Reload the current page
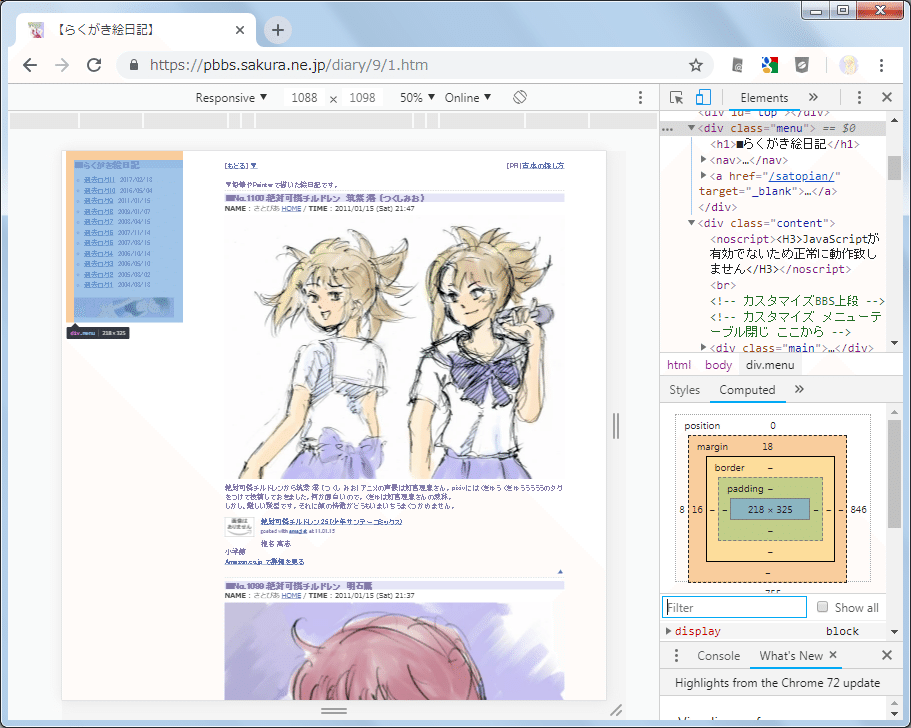Screen dimensions: 911x728 [94, 64]
